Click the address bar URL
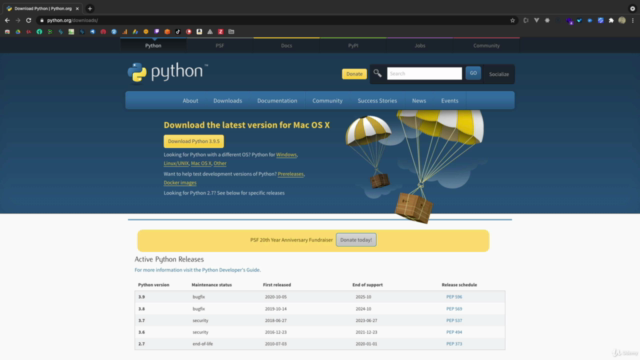The width and height of the screenshot is (640, 360). click(72, 20)
